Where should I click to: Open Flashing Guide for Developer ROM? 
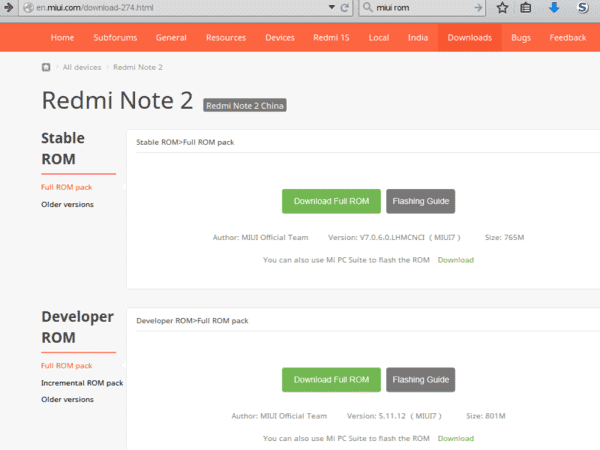click(421, 380)
